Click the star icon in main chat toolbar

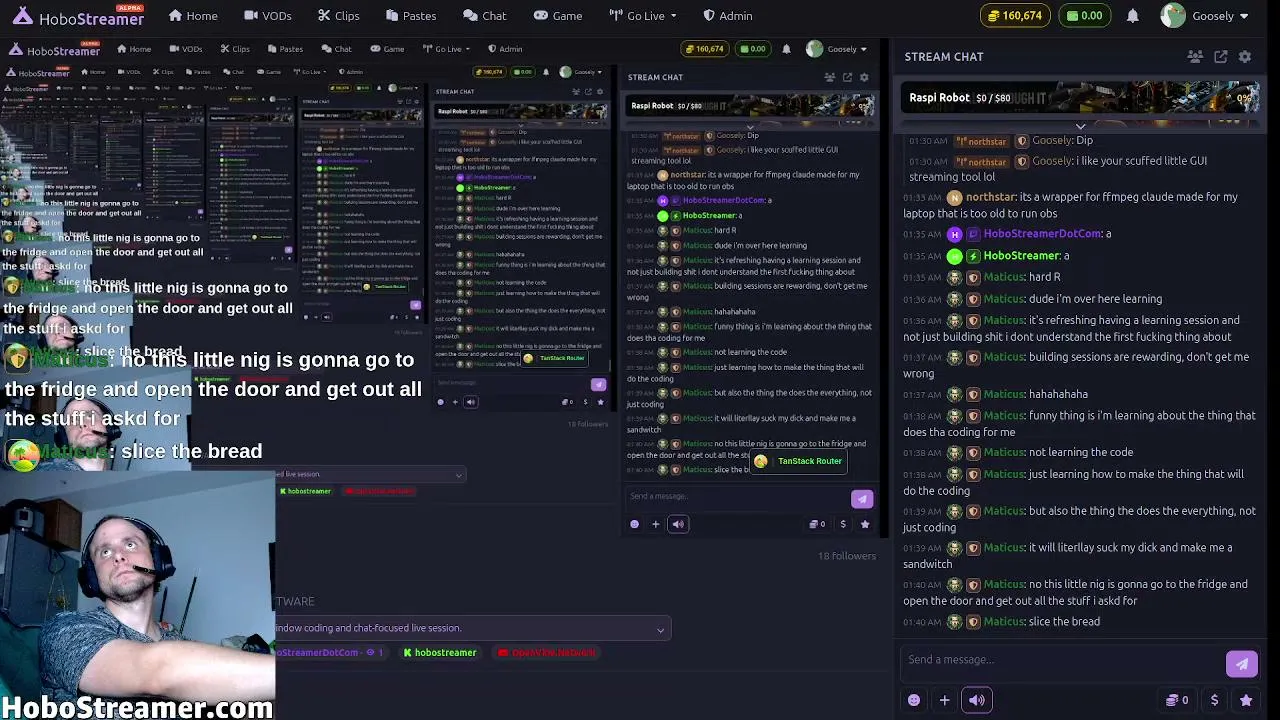point(1246,700)
